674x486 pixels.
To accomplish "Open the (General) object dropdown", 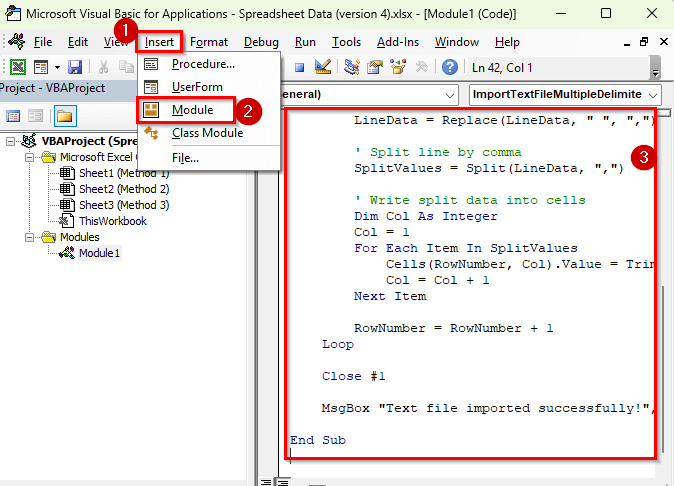I will point(450,95).
